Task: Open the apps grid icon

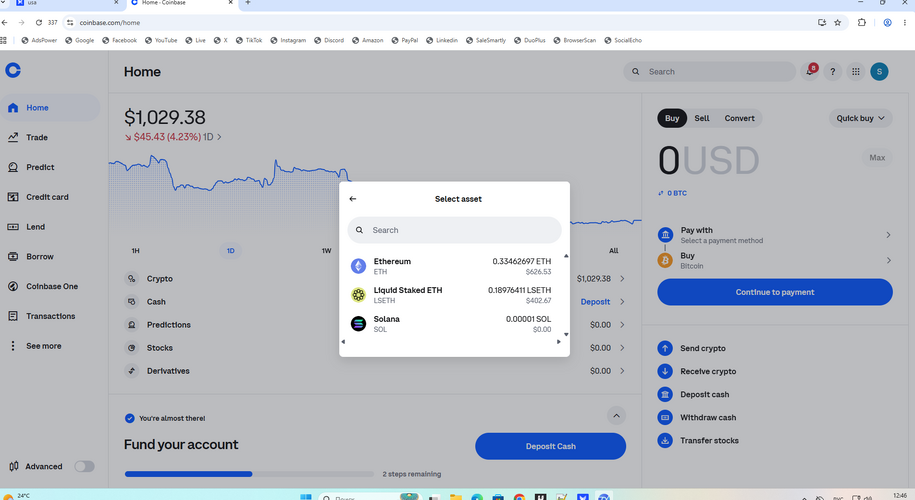Action: click(855, 72)
